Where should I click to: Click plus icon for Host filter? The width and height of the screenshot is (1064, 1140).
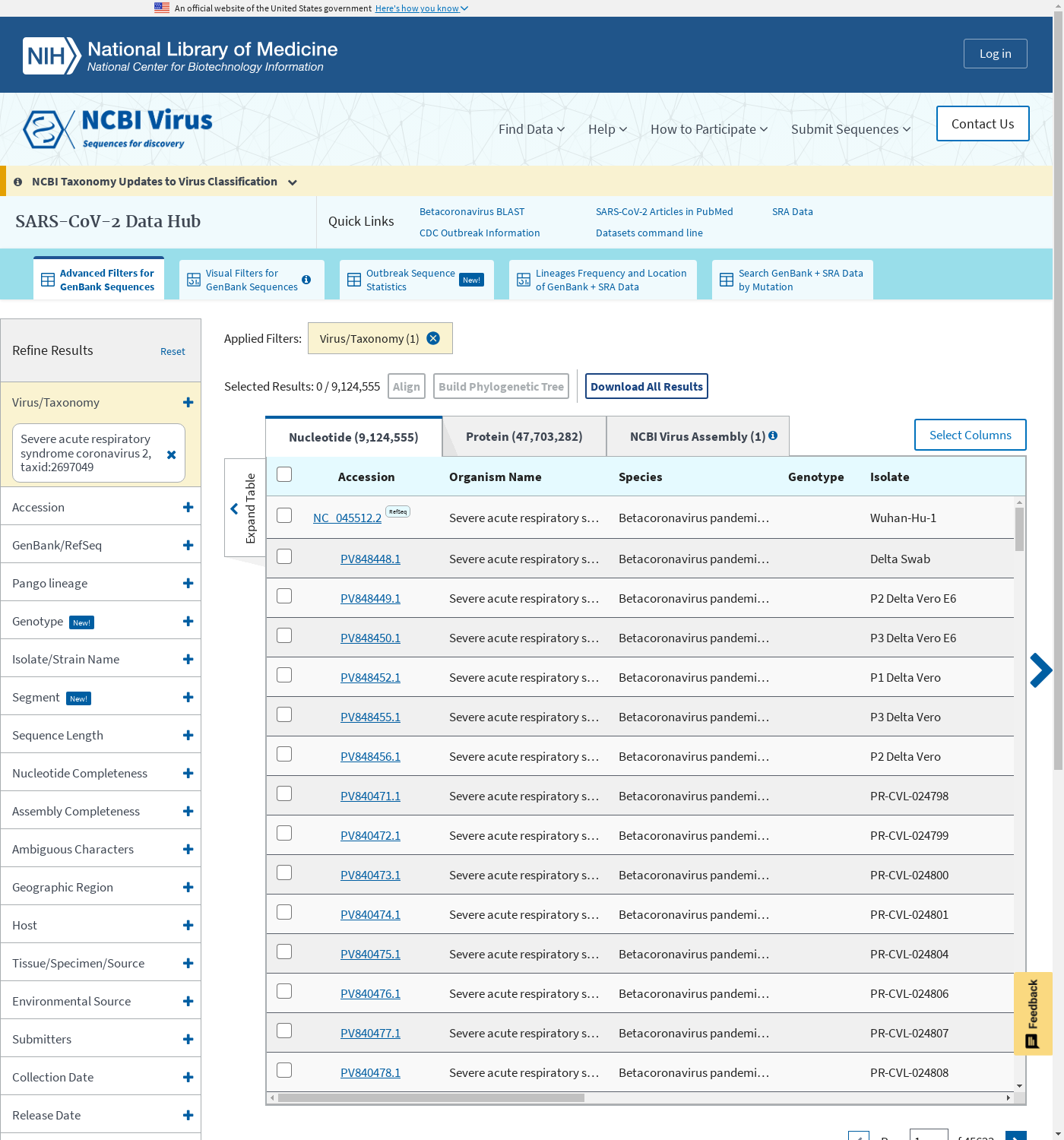pos(188,925)
